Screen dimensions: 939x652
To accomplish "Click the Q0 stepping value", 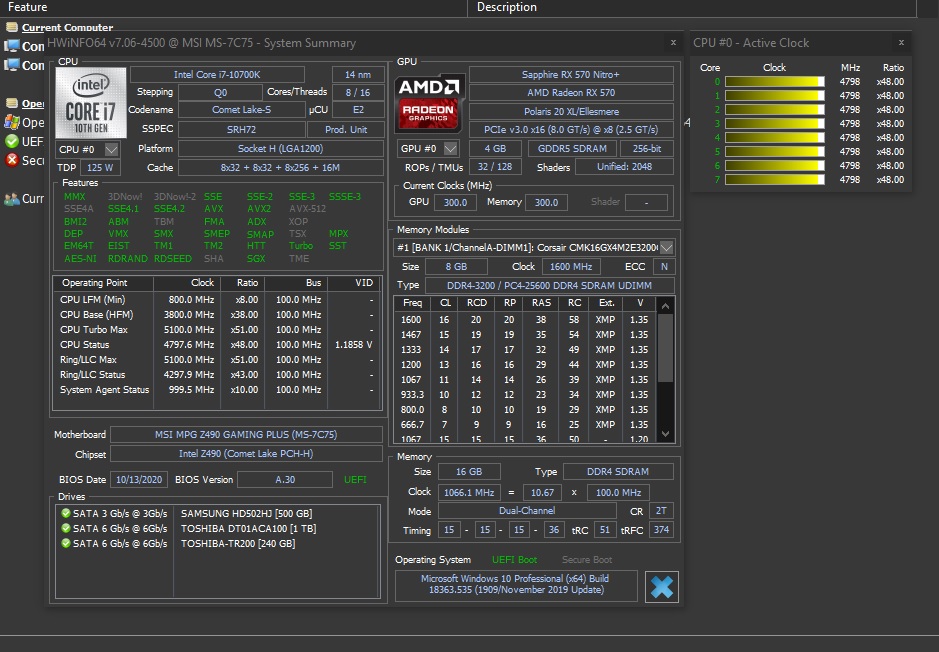I will point(220,92).
